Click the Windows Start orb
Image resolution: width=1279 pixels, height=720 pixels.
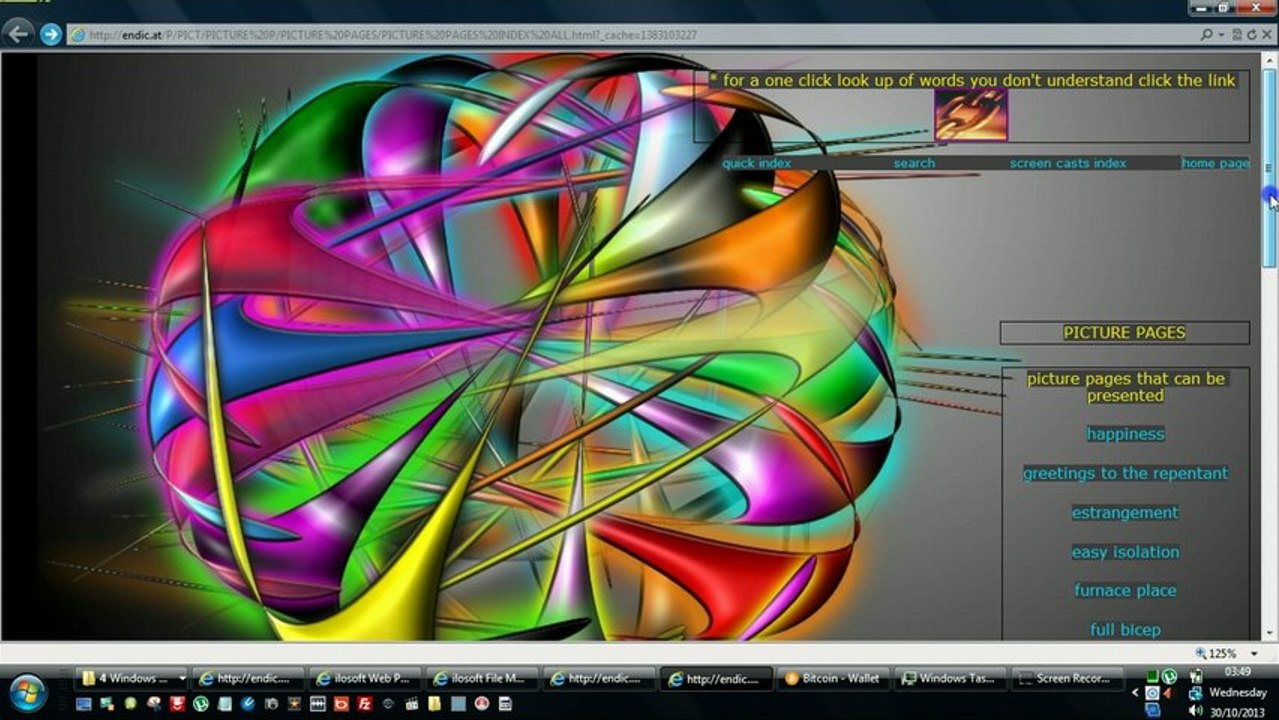(x=27, y=692)
